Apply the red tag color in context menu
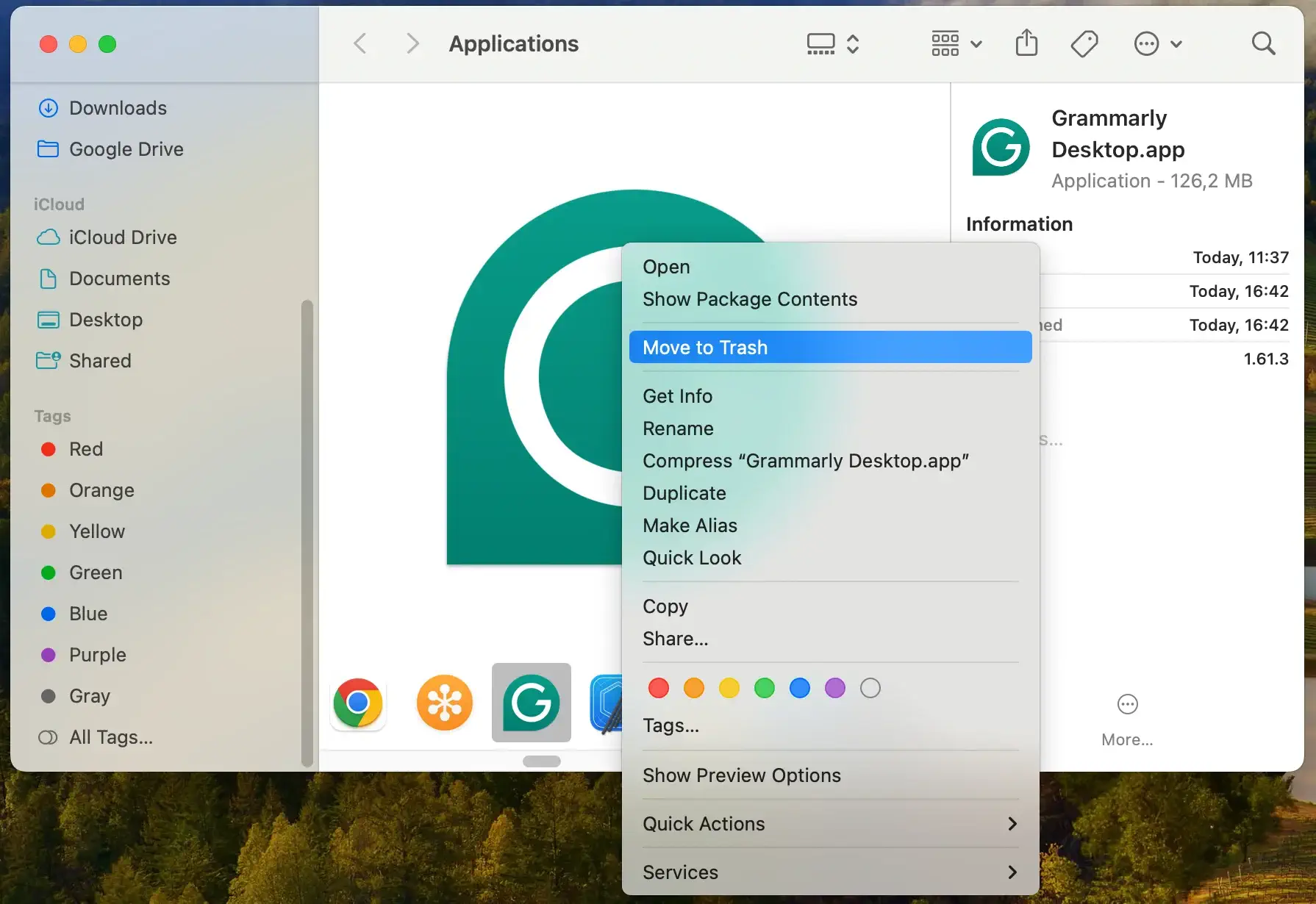Viewport: 1316px width, 904px height. click(659, 688)
